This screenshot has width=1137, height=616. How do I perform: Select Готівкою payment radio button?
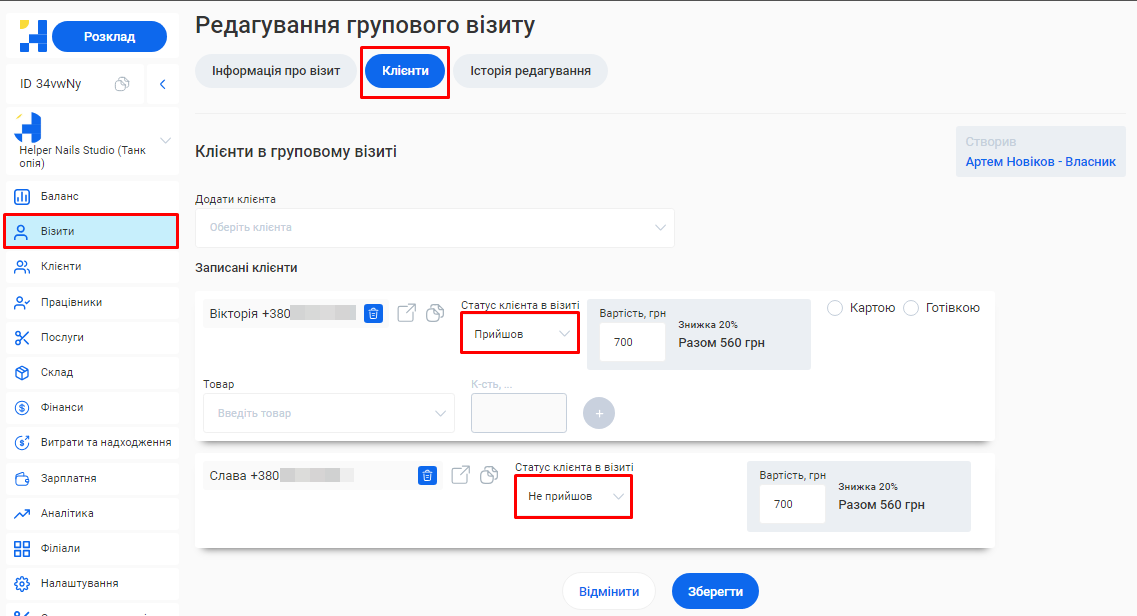911,308
